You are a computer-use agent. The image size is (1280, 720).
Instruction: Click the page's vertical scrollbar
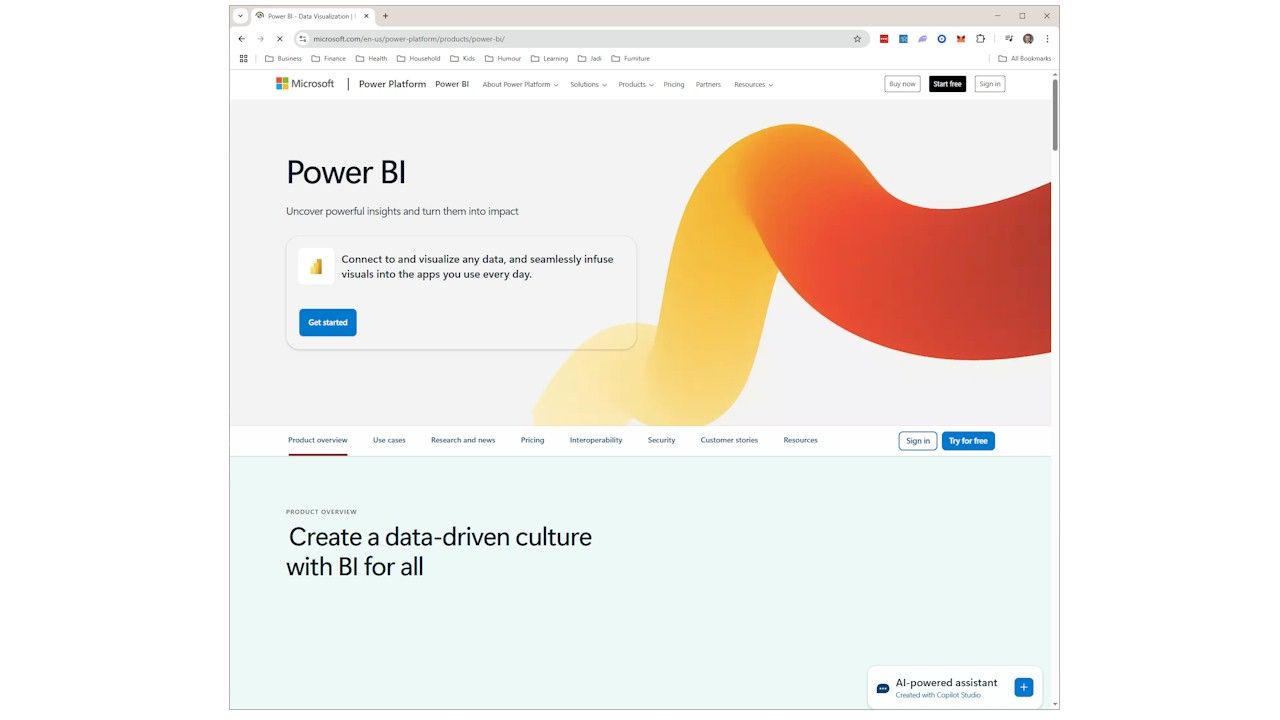(1055, 114)
